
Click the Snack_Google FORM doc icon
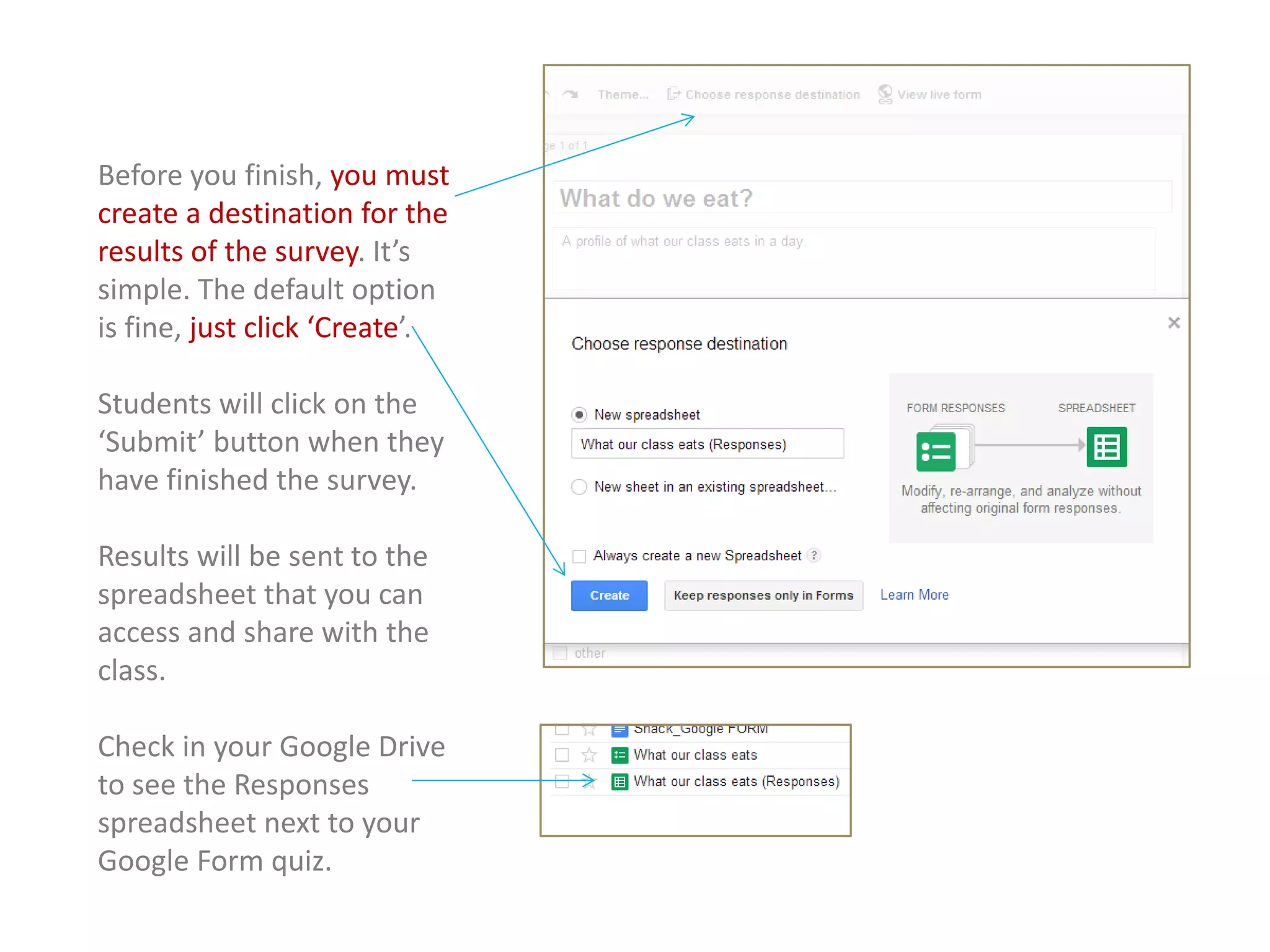point(619,730)
